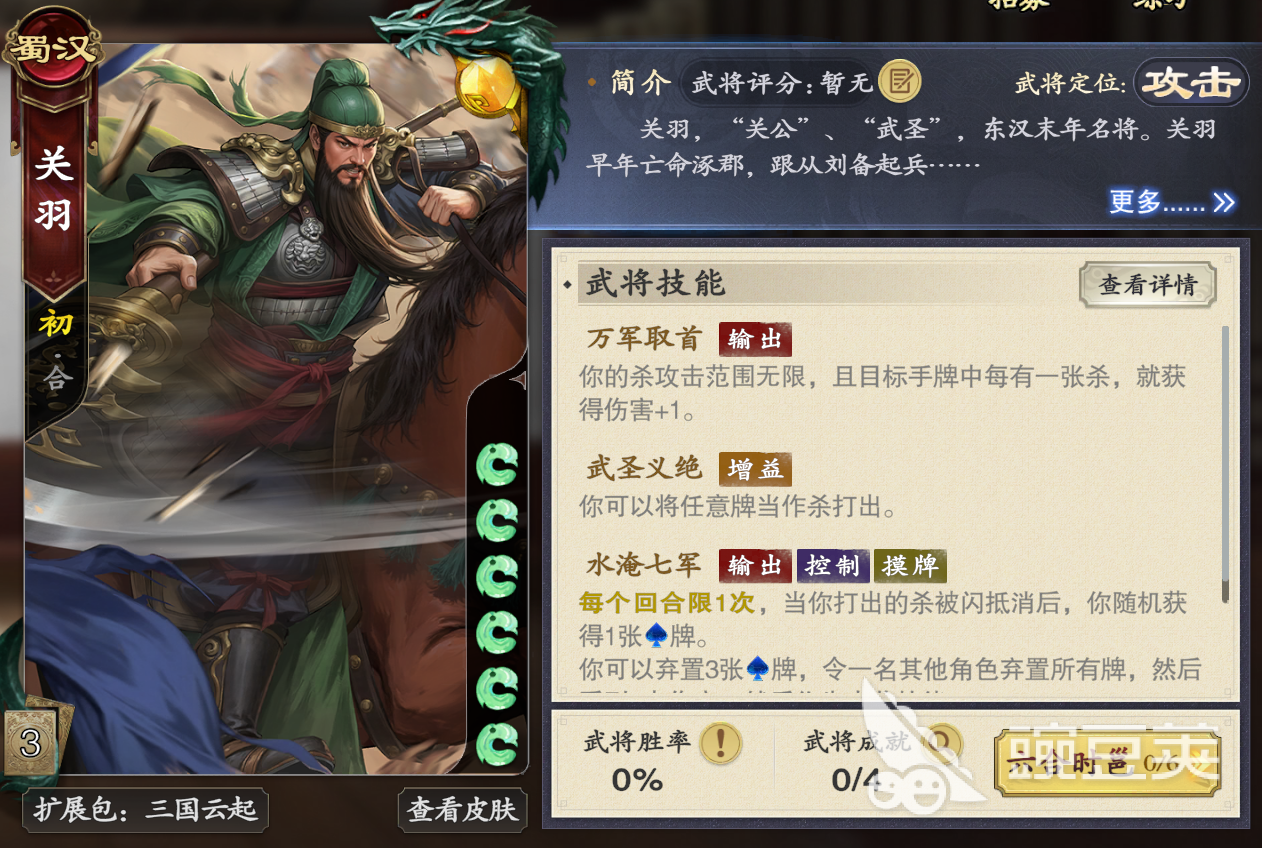Click the 武将胜率 exclamation info icon
Screen dimensions: 1262x848
[720, 743]
